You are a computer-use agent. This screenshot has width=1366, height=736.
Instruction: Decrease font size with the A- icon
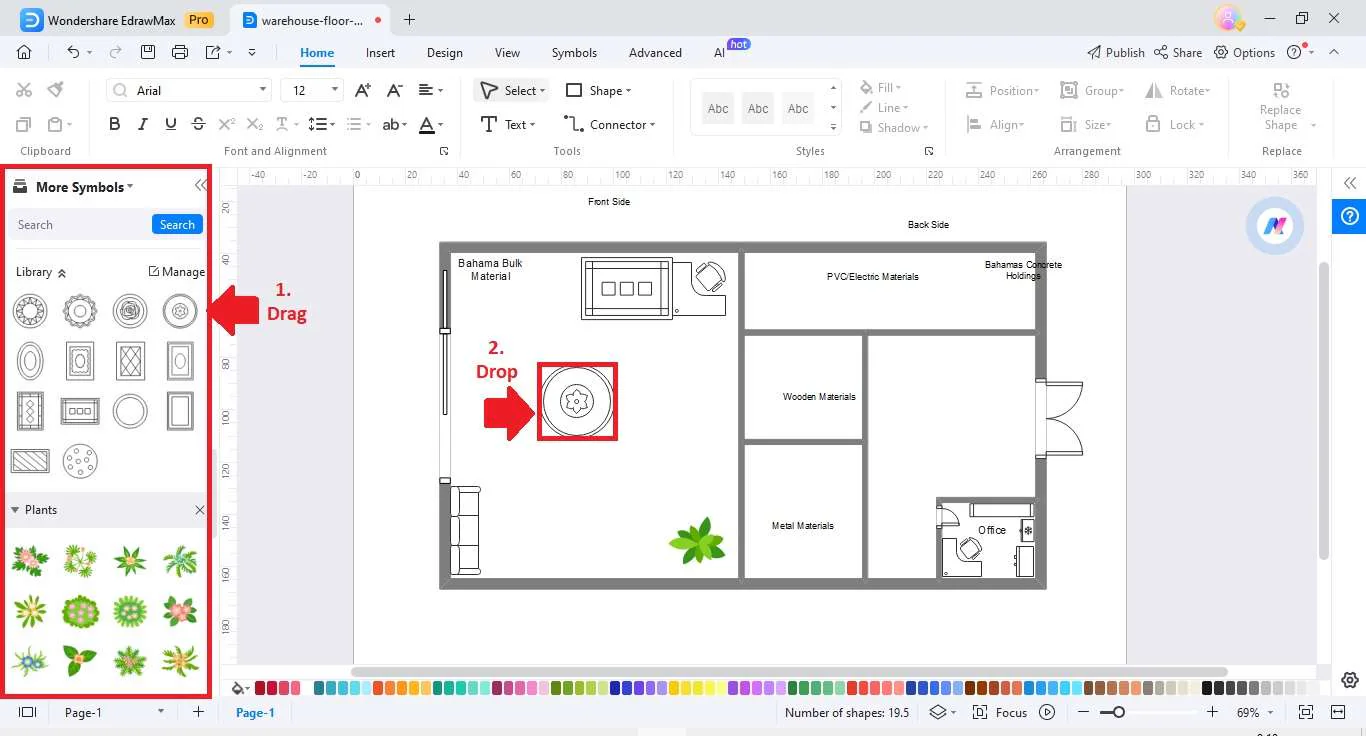[x=395, y=90]
